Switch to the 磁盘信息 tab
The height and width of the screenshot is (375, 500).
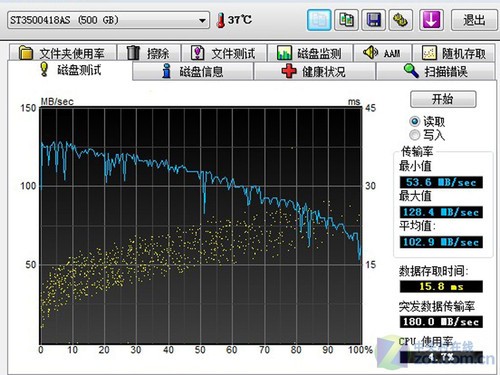(193, 71)
